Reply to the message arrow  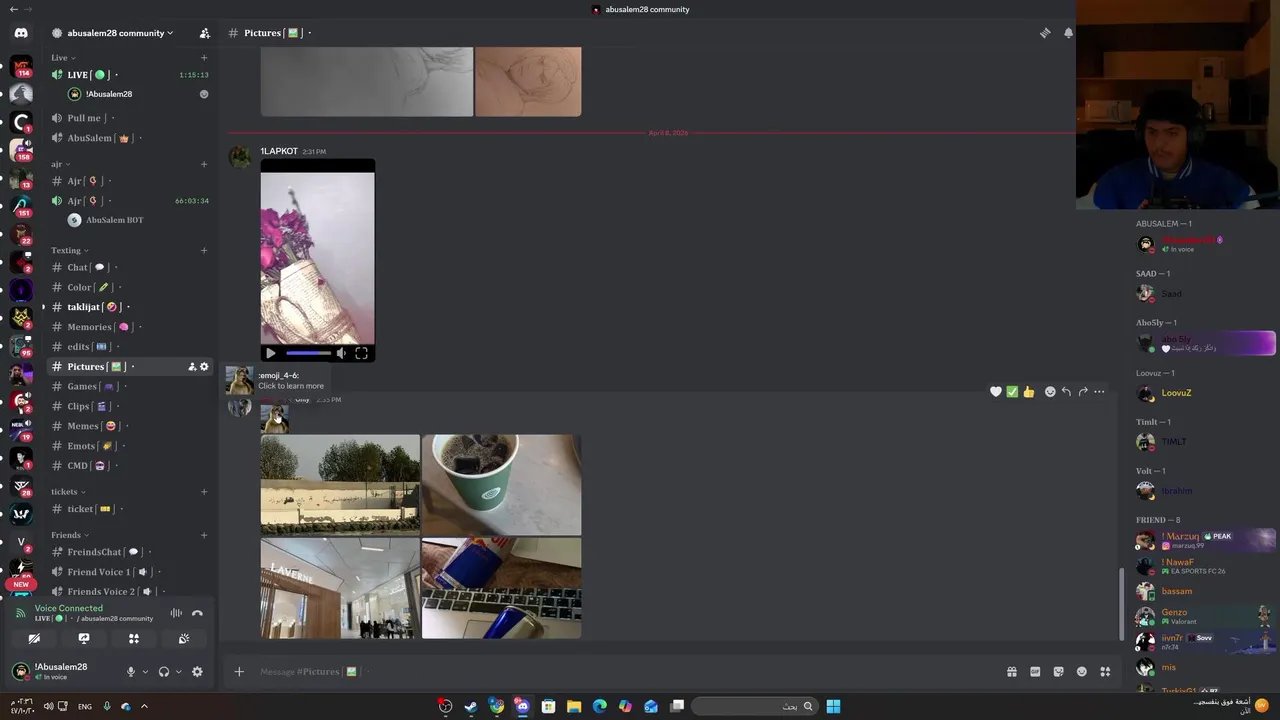click(1066, 392)
